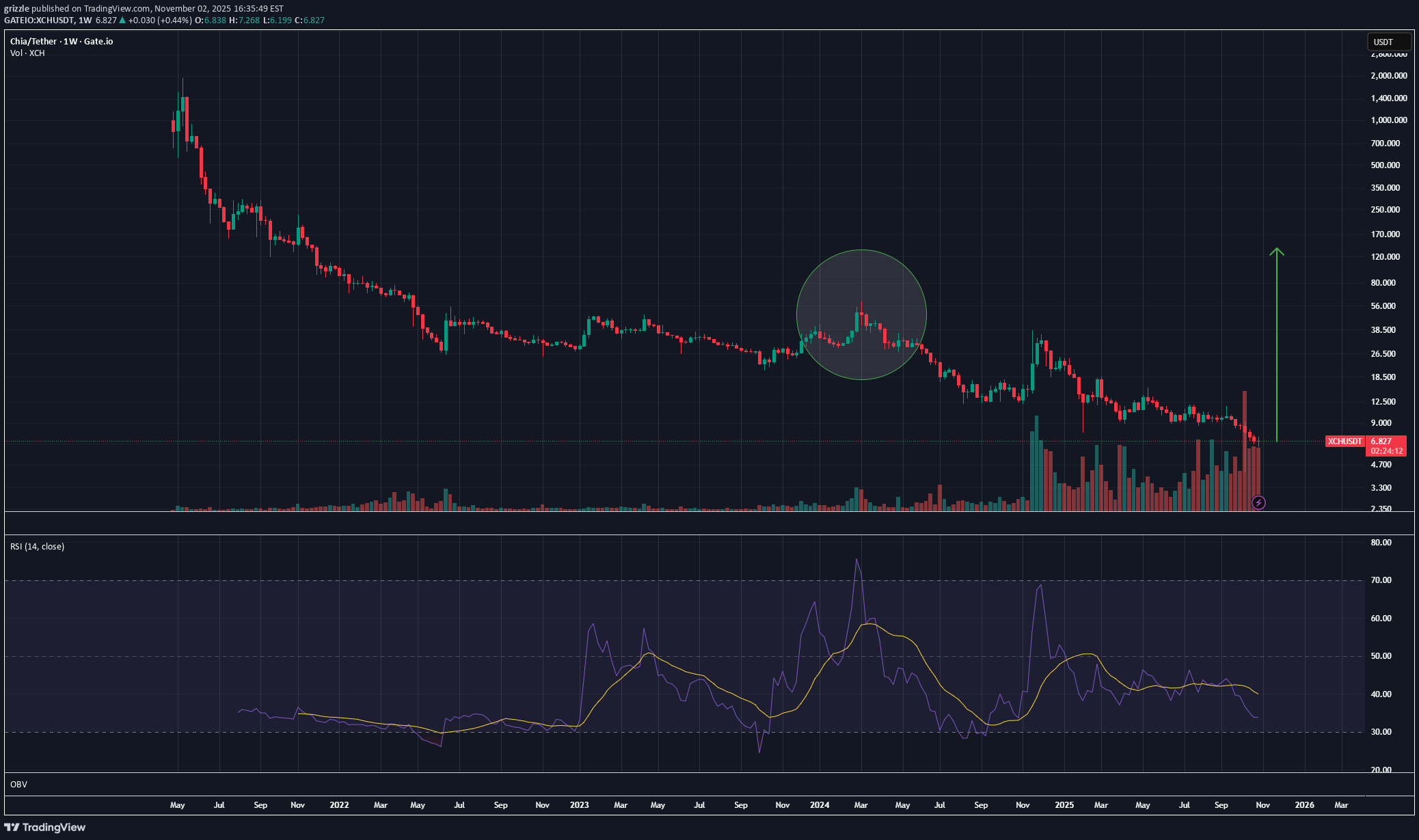
Task: Click the countdown timer 02:24:12 label
Action: click(x=1387, y=451)
